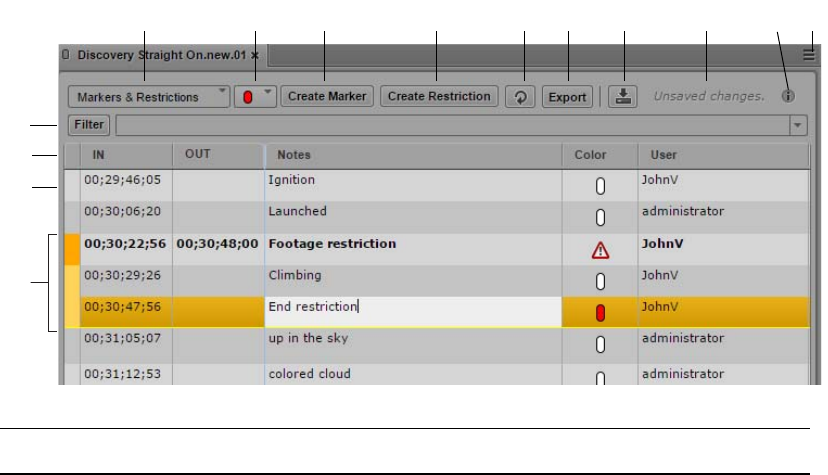Click inside the filter text field
The image size is (828, 475).
(453, 126)
